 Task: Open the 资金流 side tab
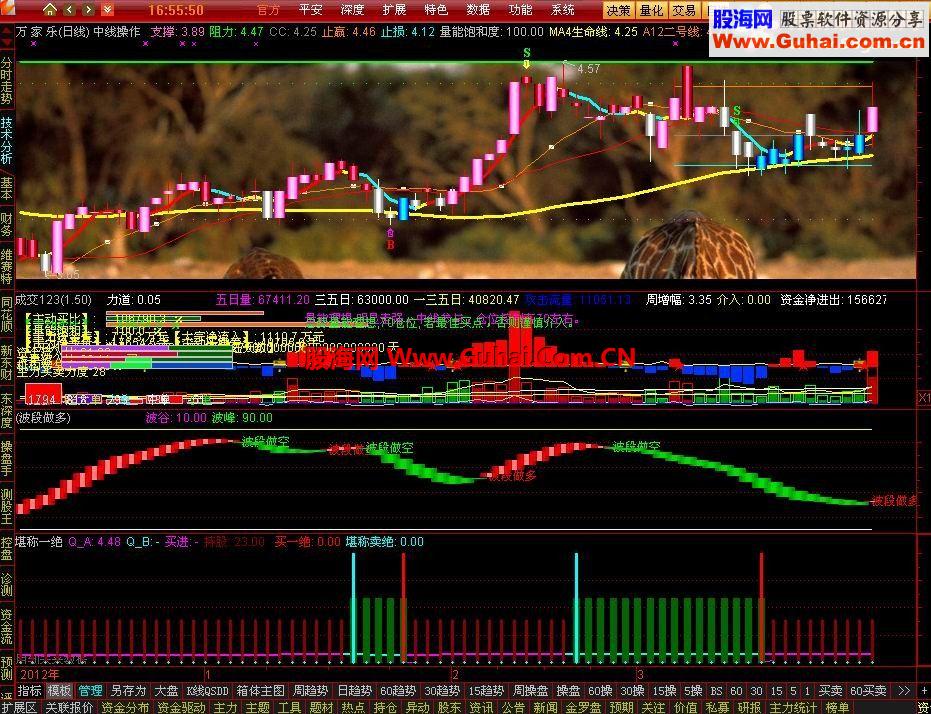tap(7, 626)
